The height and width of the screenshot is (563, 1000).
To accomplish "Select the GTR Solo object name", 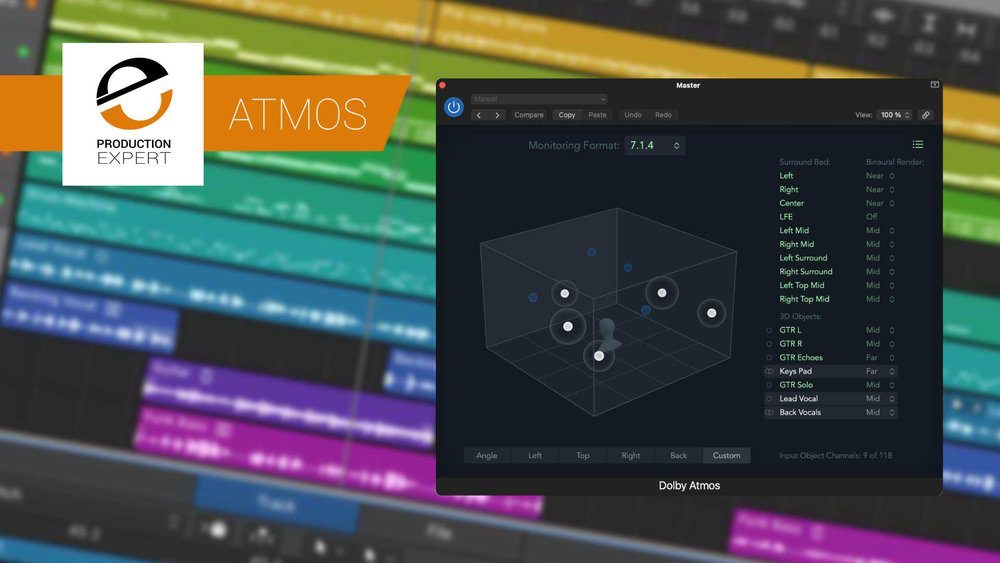I will click(x=796, y=385).
